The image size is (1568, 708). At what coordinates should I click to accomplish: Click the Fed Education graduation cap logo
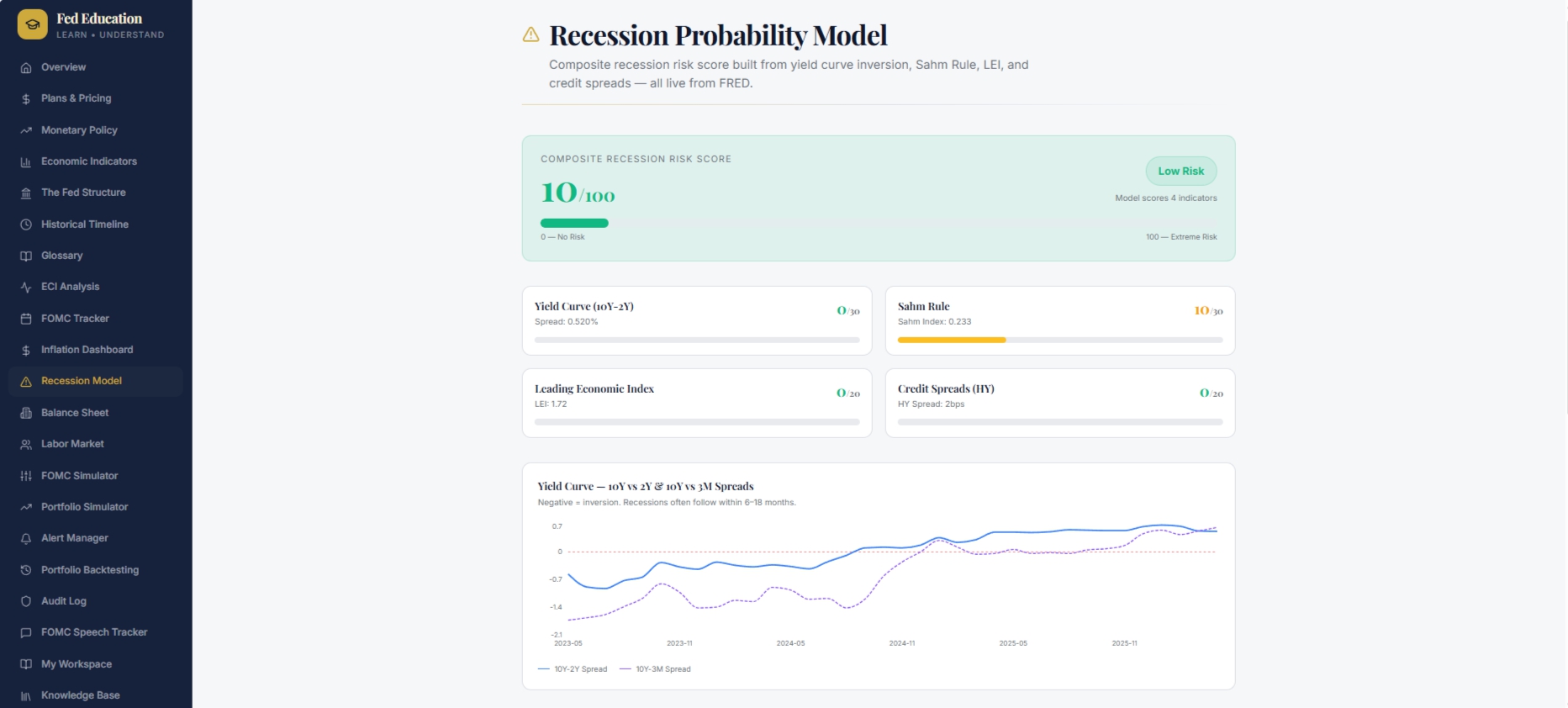click(x=32, y=24)
